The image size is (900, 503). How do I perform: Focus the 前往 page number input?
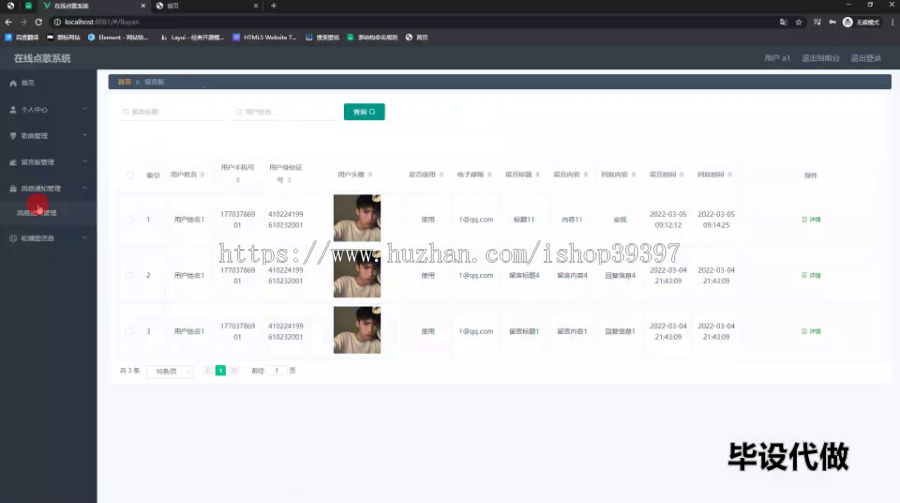tap(277, 371)
